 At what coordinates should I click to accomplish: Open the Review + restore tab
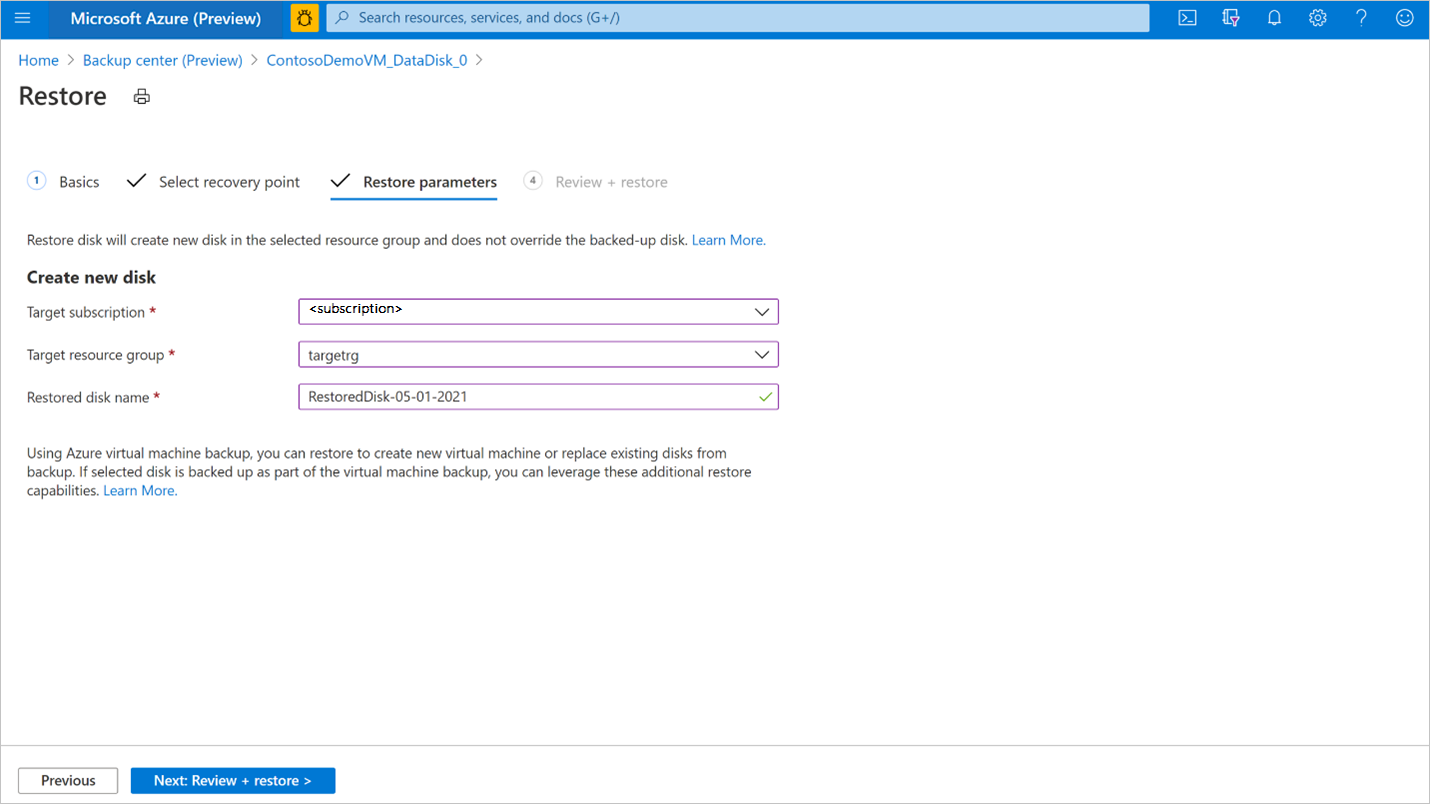596,182
